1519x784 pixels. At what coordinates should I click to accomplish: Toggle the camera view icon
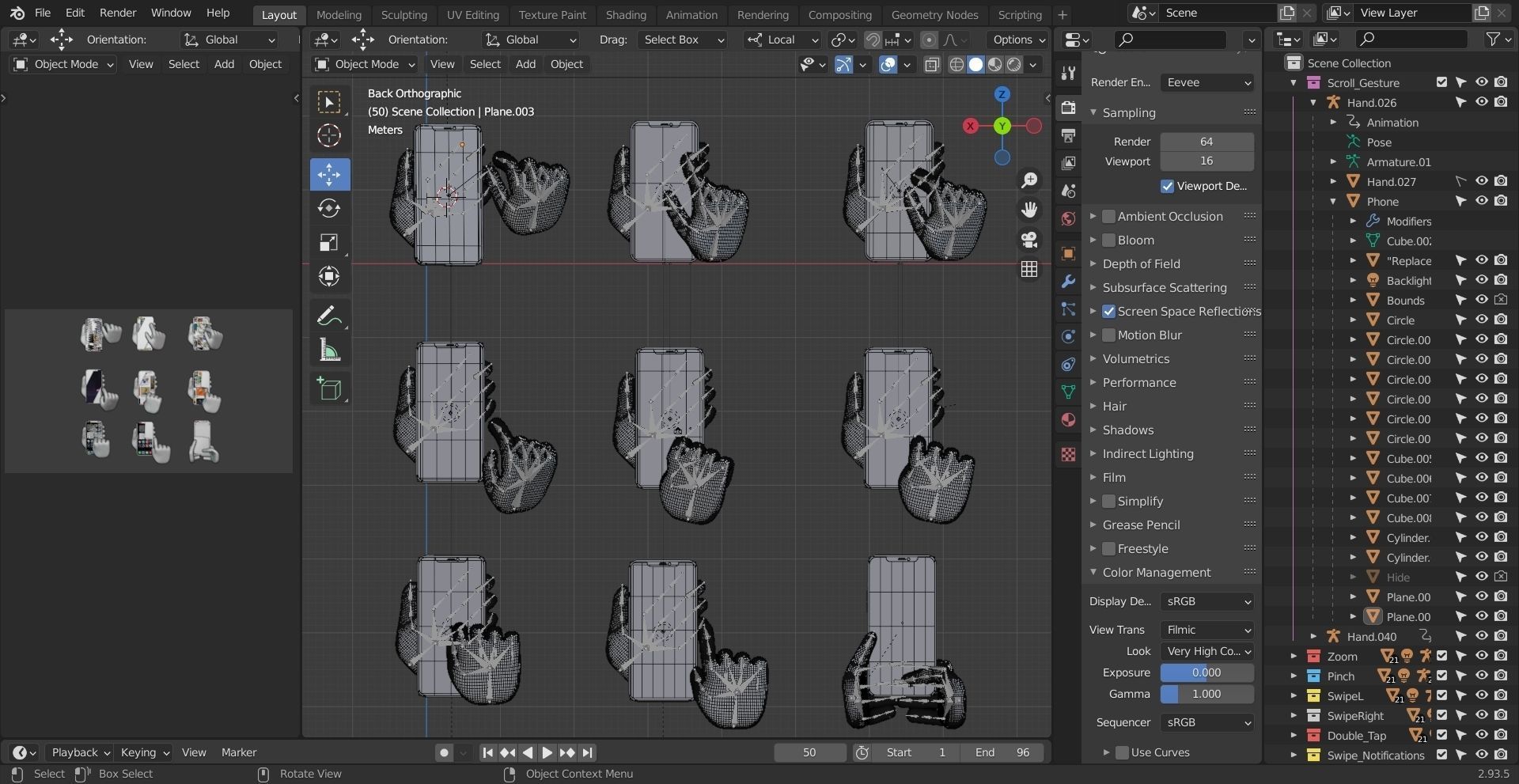coord(1029,240)
